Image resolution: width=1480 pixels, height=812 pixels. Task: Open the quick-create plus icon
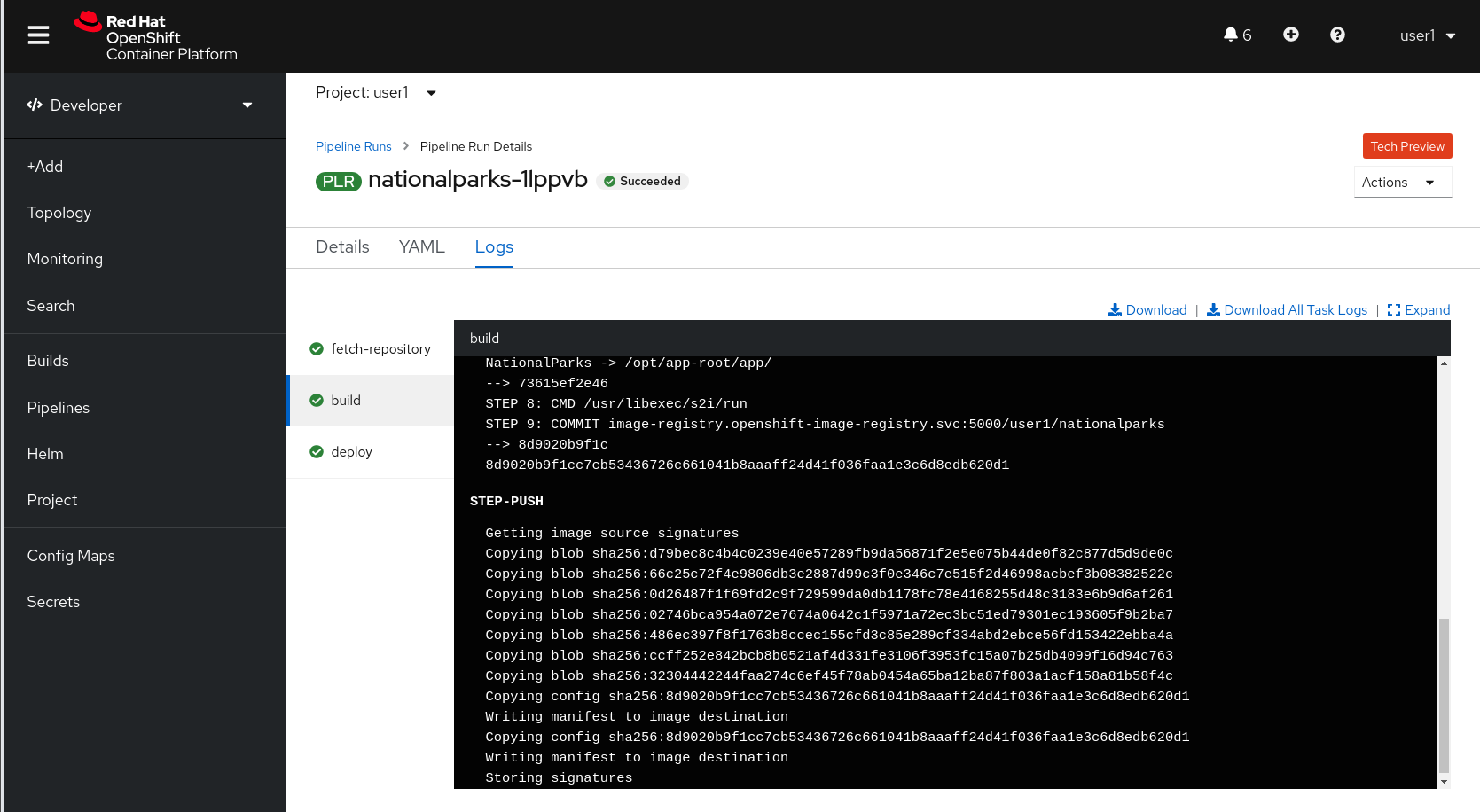(x=1290, y=35)
